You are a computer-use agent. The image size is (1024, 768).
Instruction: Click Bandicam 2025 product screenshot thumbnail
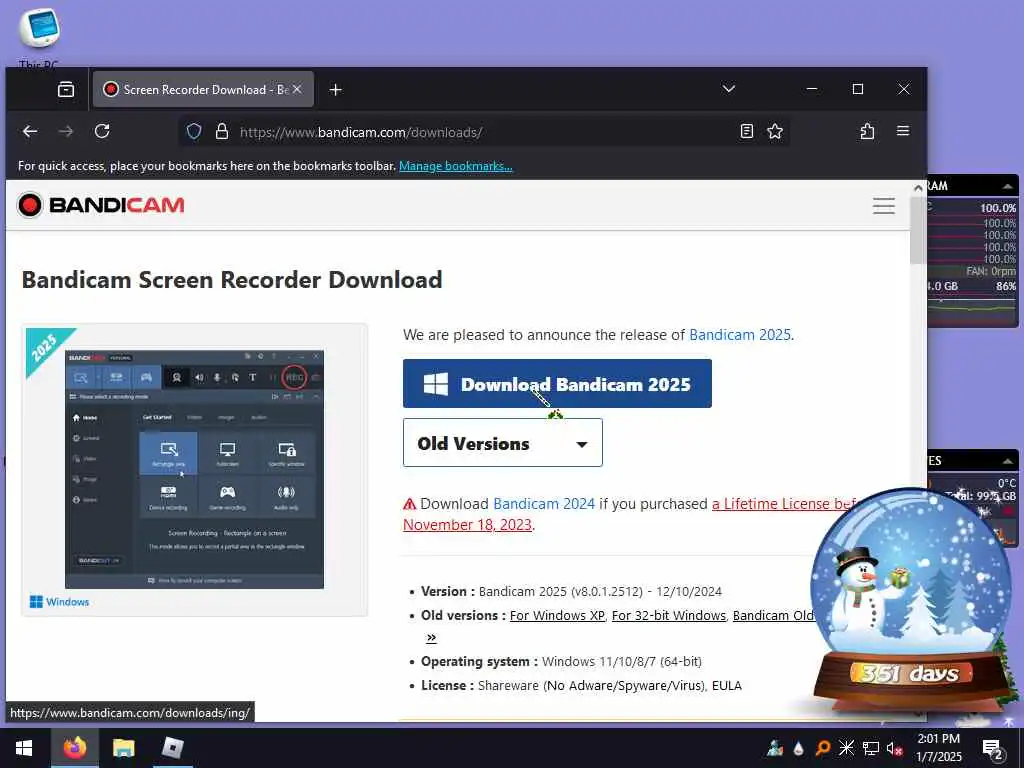tap(194, 469)
